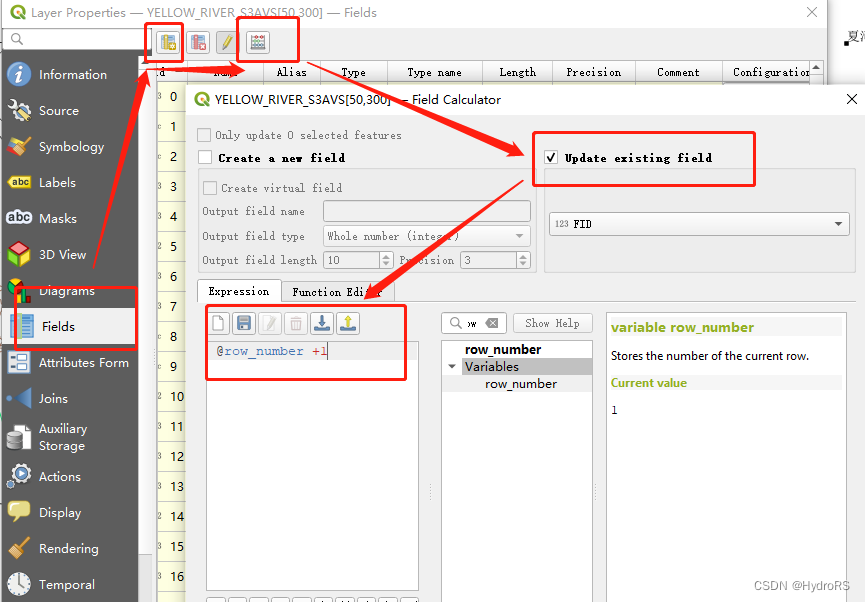
Task: Select field row 0 in table
Action: click(173, 97)
